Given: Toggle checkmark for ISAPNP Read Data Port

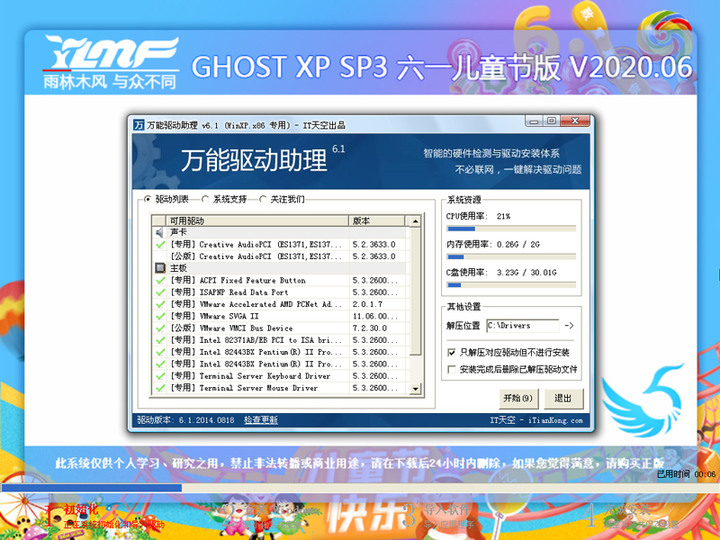Looking at the screenshot, I should 160,292.
